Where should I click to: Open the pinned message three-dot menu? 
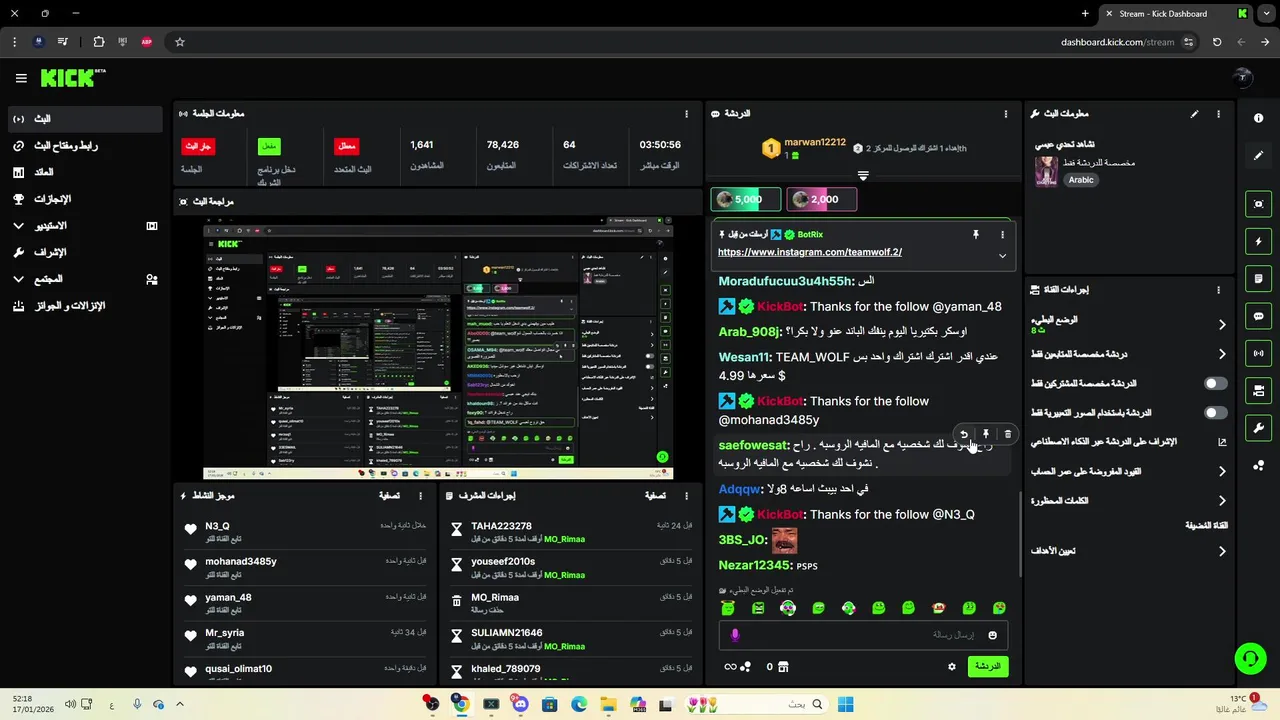click(x=1002, y=234)
